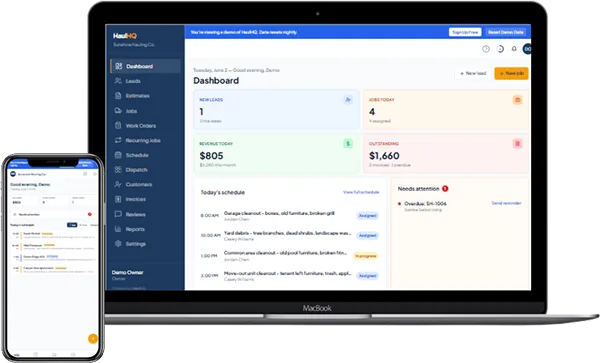
Task: Open Estimates in the sidebar
Action: (x=145, y=96)
